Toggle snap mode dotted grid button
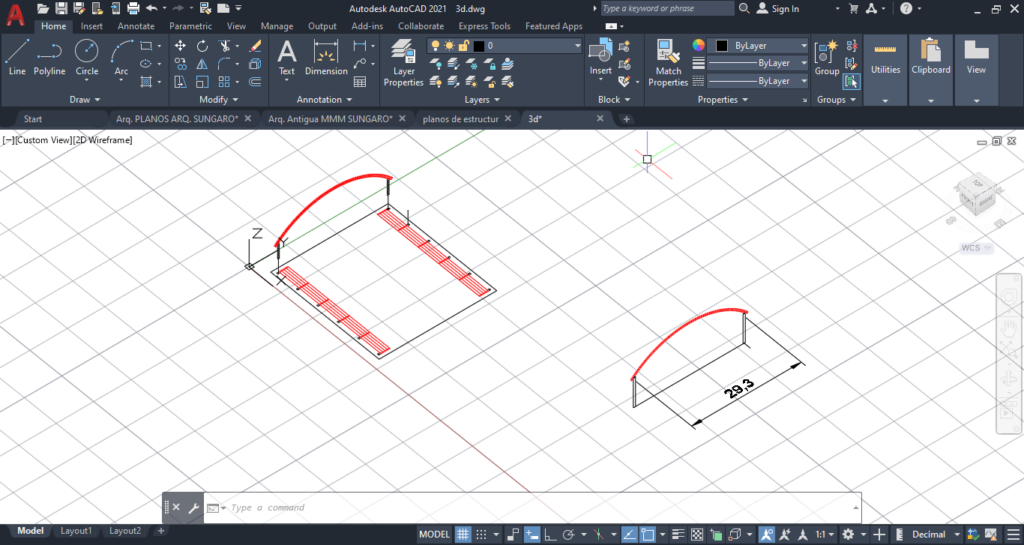 [x=481, y=534]
